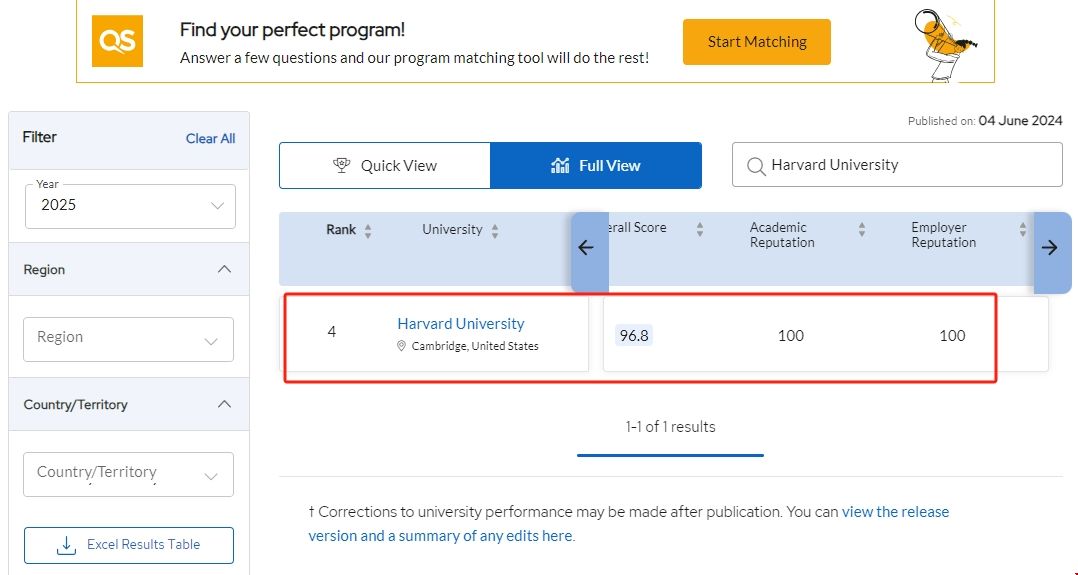This screenshot has height=575, width=1078.
Task: Select the Full View tab
Action: click(x=596, y=166)
